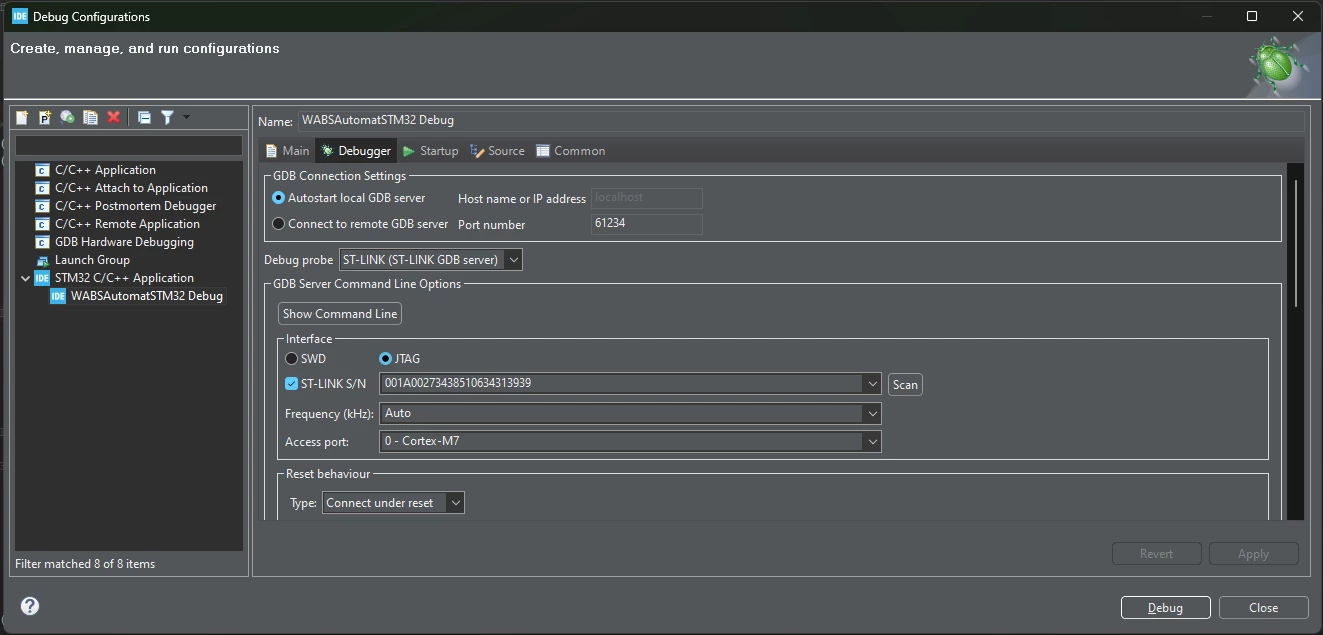Viewport: 1323px width, 635px height.
Task: Click the Revert button
Action: tap(1156, 554)
